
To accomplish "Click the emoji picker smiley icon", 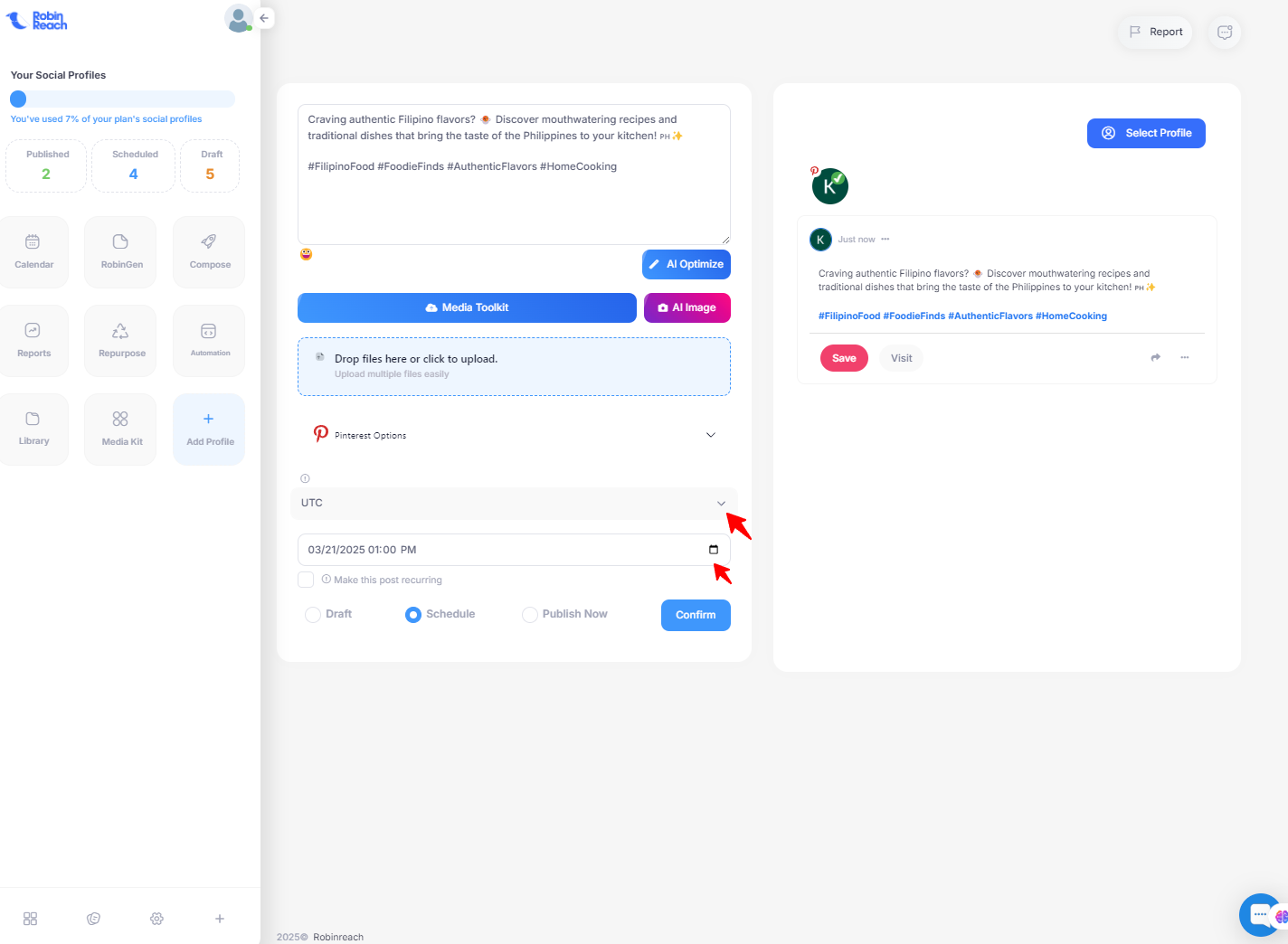I will tap(306, 254).
